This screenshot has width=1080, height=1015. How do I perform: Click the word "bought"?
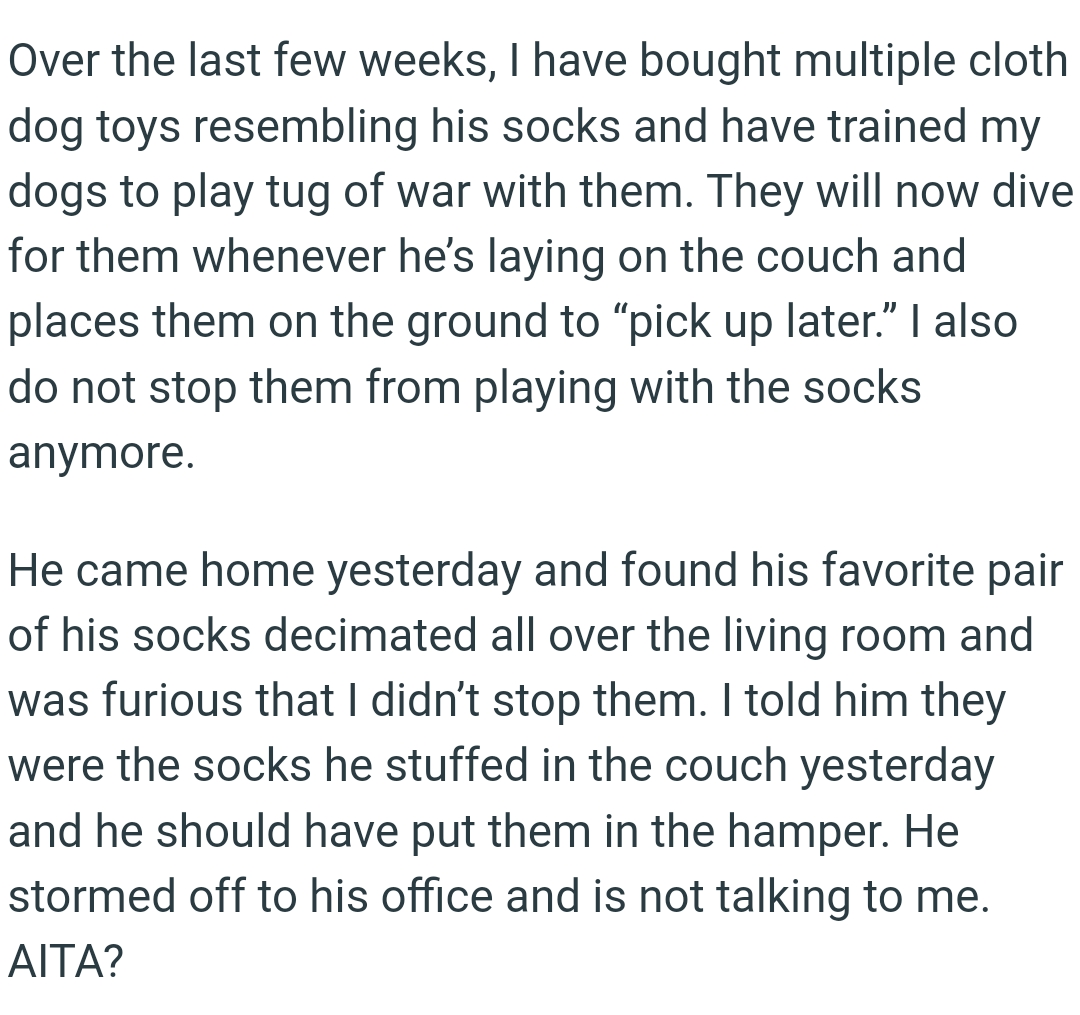point(708,62)
